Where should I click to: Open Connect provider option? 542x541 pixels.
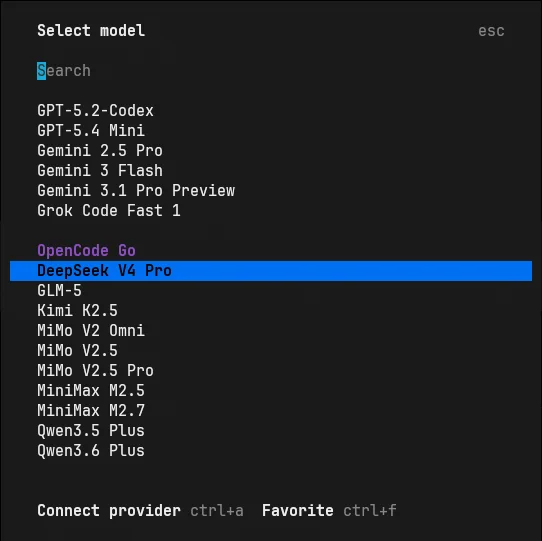(140, 511)
